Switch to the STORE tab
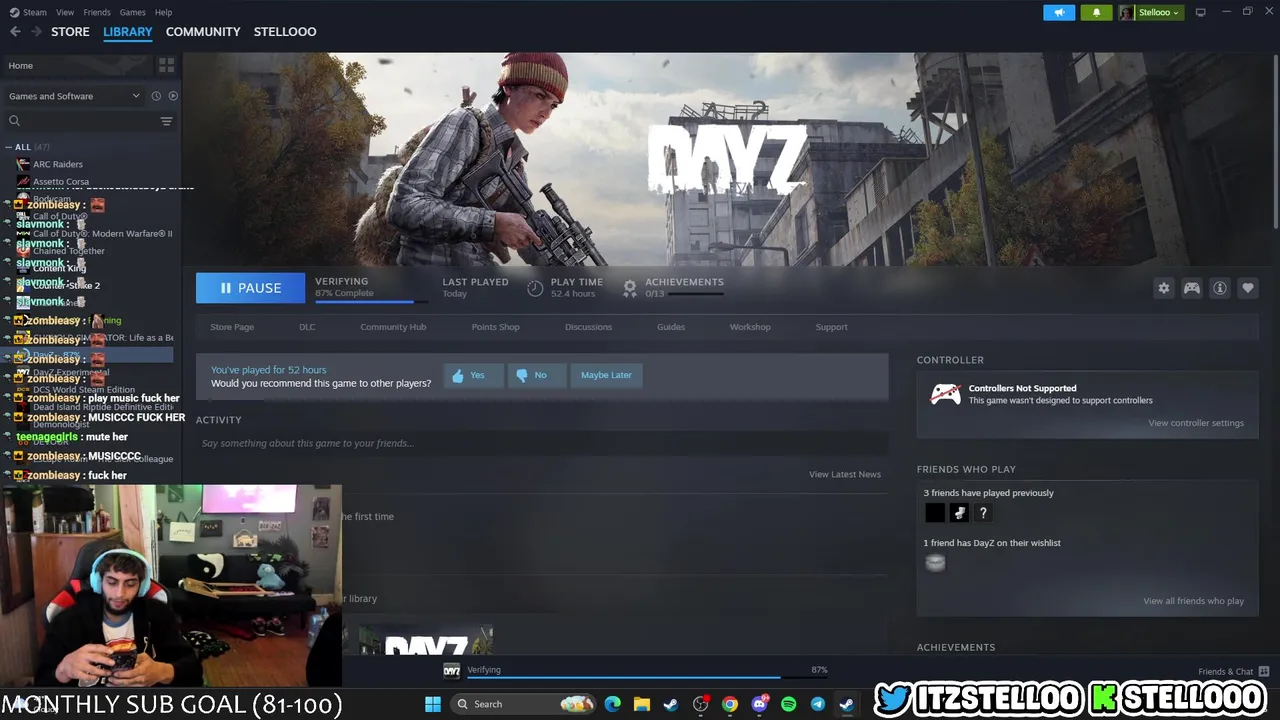The width and height of the screenshot is (1280, 720). (70, 32)
